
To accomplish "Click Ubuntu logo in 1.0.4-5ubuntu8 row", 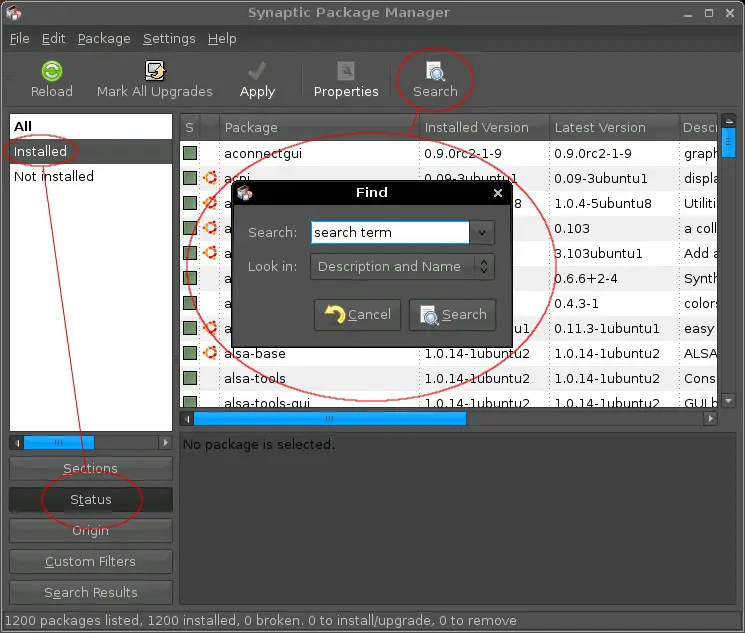I will 210,203.
